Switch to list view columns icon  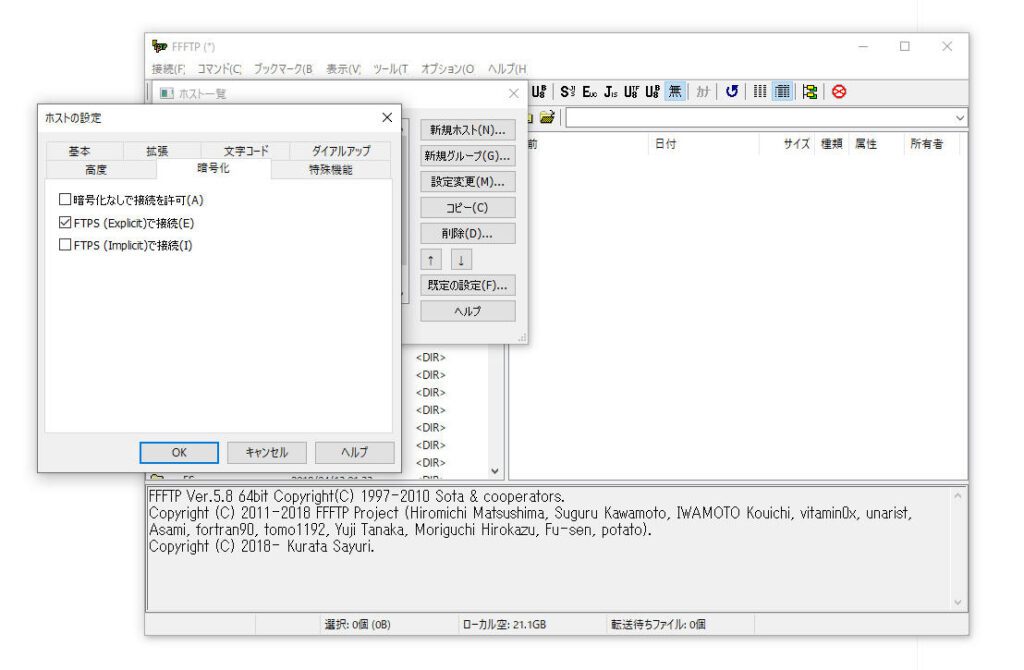point(760,92)
